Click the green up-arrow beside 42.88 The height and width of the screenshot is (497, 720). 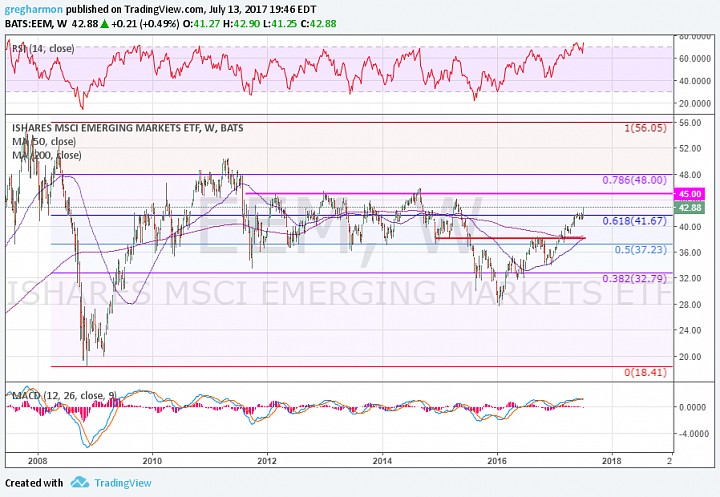click(x=105, y=23)
